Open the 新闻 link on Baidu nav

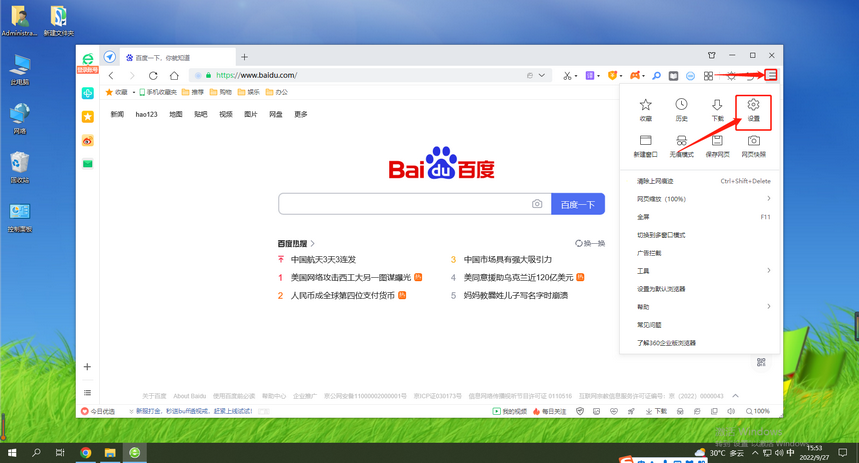[x=117, y=115]
